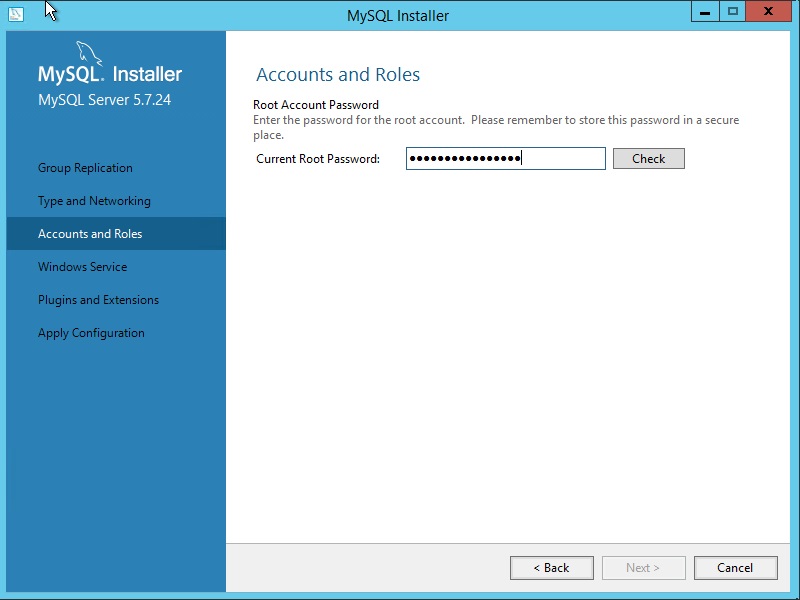Go to the previous step with Back

click(552, 568)
